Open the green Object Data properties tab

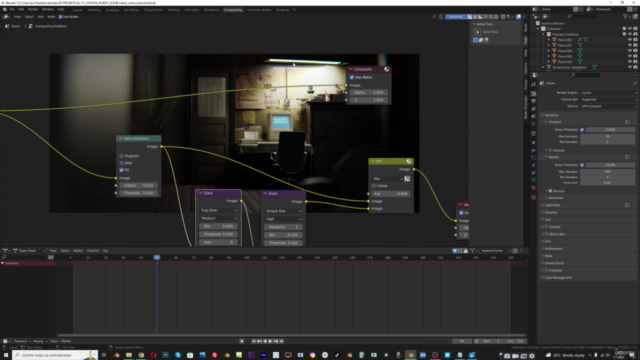[x=533, y=180]
